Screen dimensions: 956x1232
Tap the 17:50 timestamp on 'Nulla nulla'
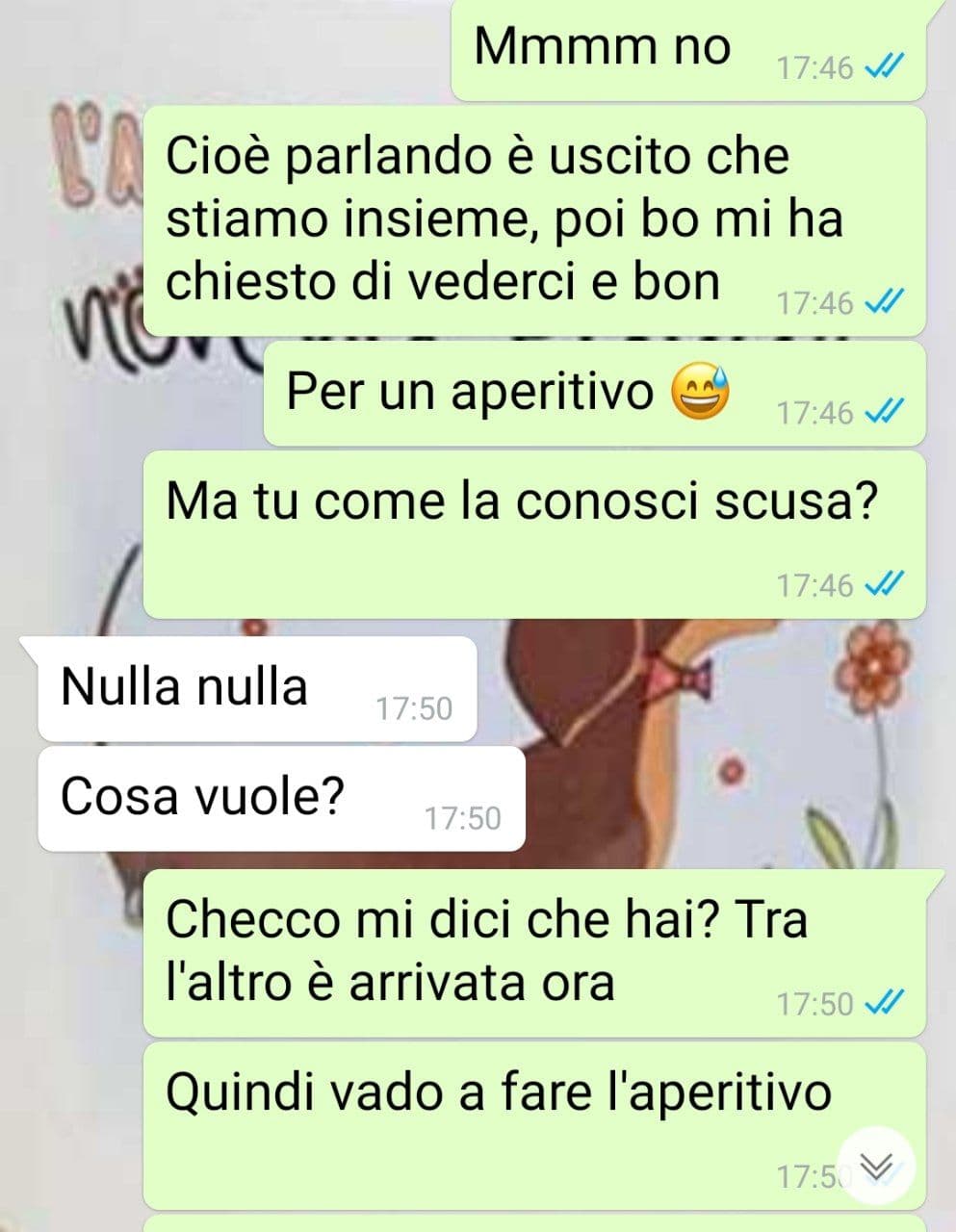pos(413,708)
